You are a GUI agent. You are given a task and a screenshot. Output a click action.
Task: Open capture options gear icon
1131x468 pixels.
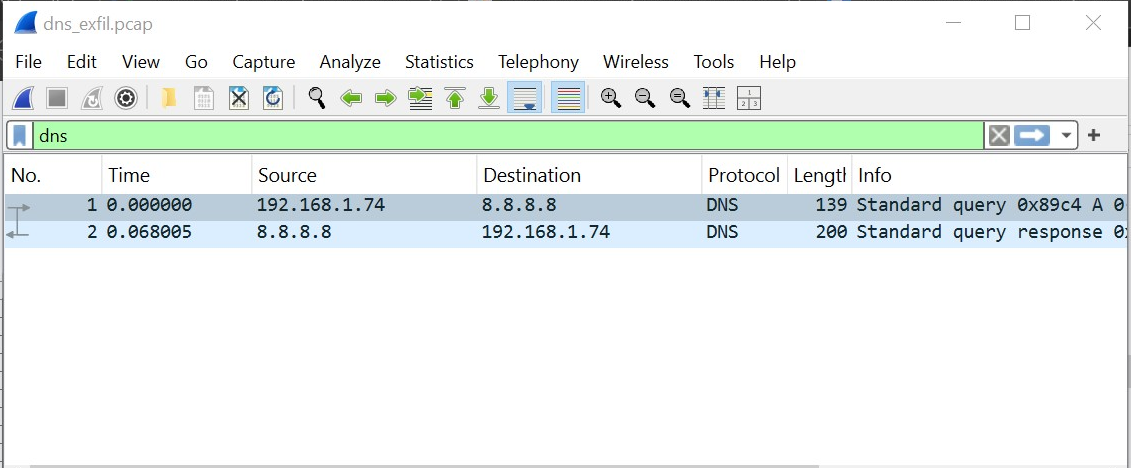click(x=126, y=98)
